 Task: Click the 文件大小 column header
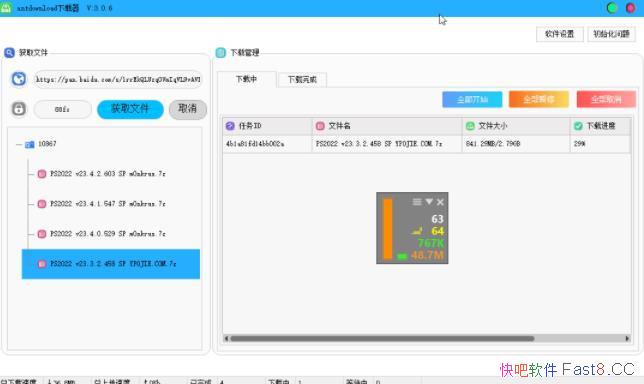tap(516, 126)
